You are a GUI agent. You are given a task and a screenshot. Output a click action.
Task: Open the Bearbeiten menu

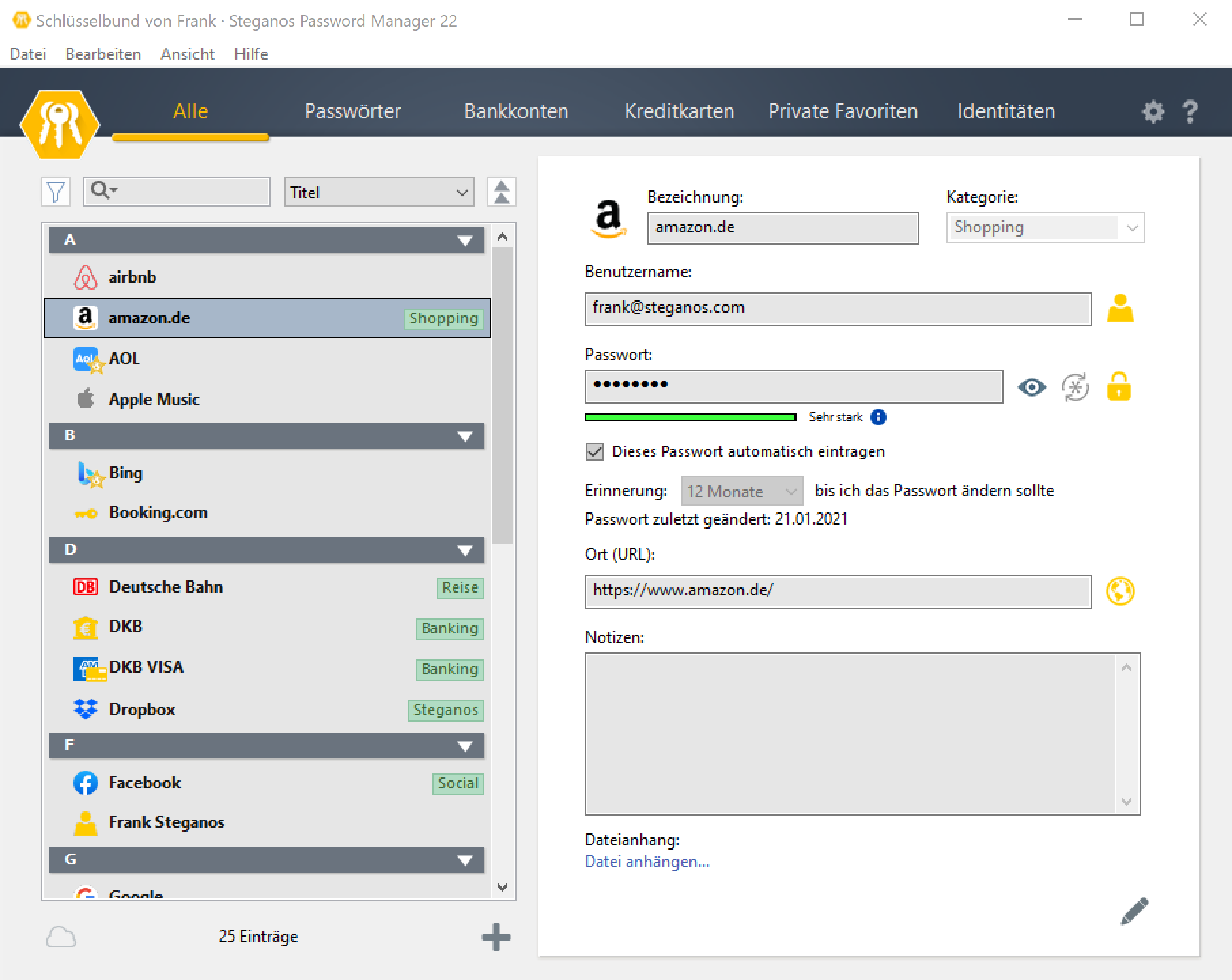pos(103,54)
